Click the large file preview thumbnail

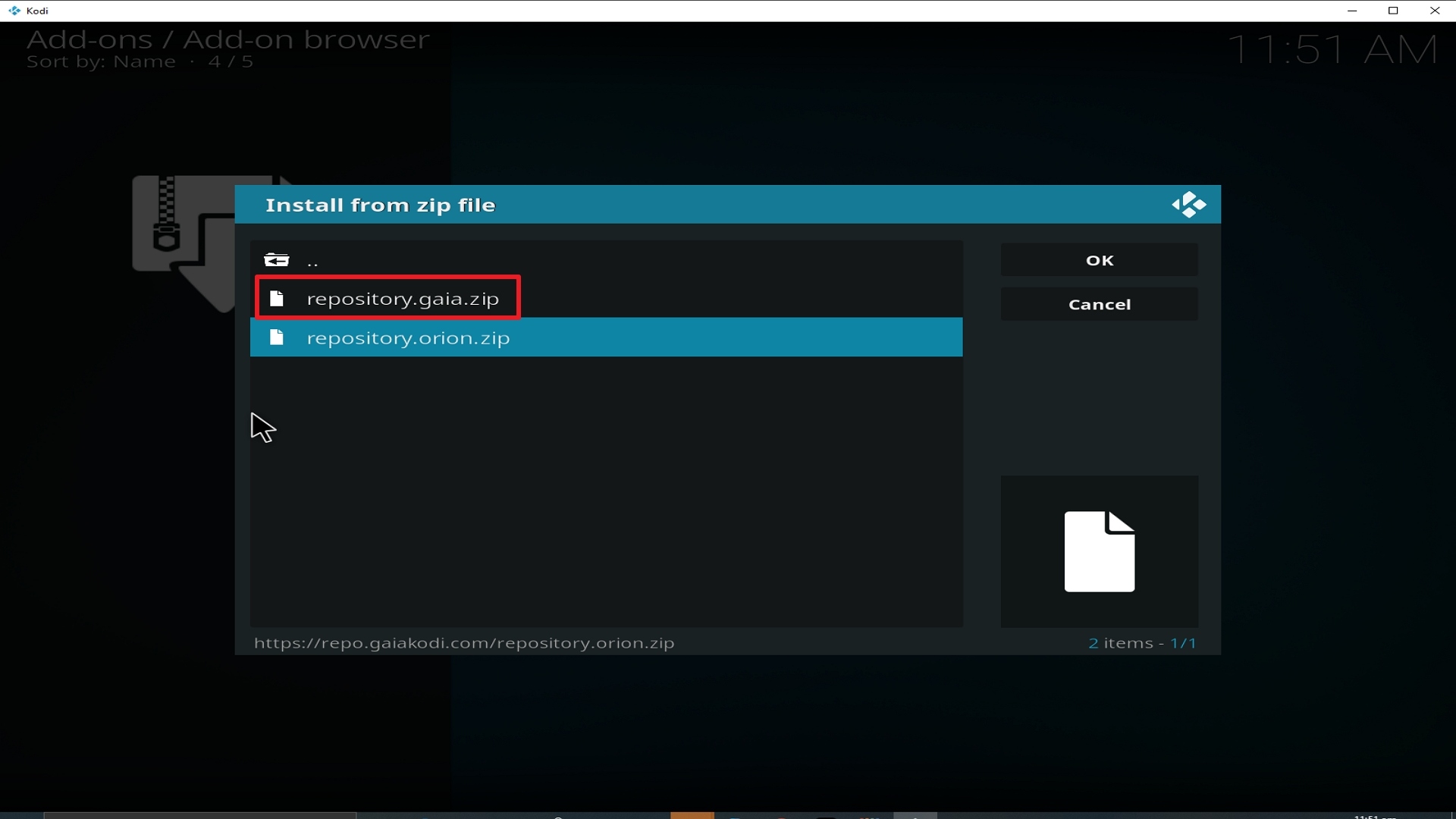click(1099, 551)
